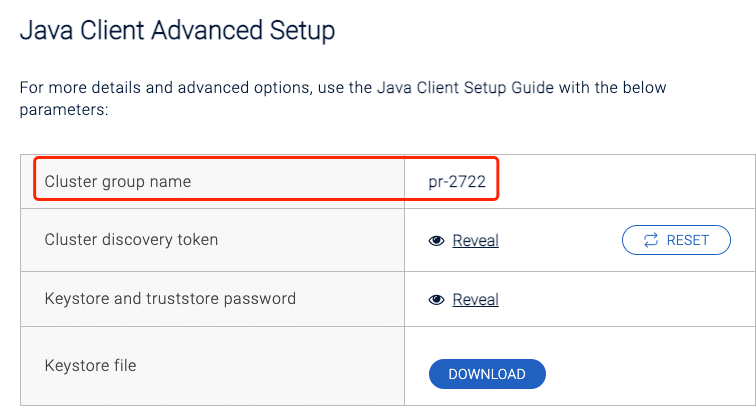Click the Keystore and truststore password label
Image resolution: width=756 pixels, height=415 pixels.
pyautogui.click(x=170, y=299)
